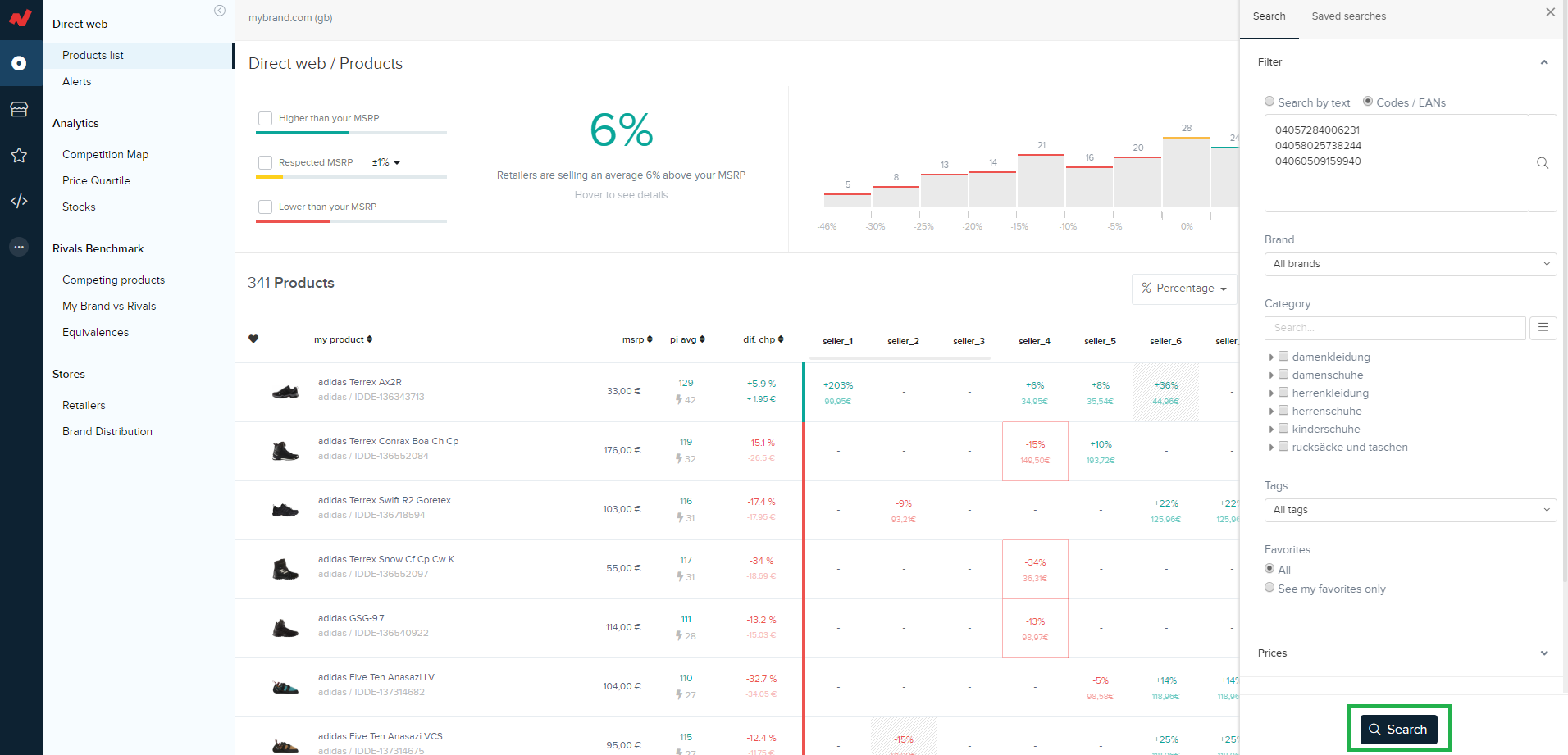The height and width of the screenshot is (755, 1568).
Task: Open Products list menu item
Action: click(x=138, y=55)
